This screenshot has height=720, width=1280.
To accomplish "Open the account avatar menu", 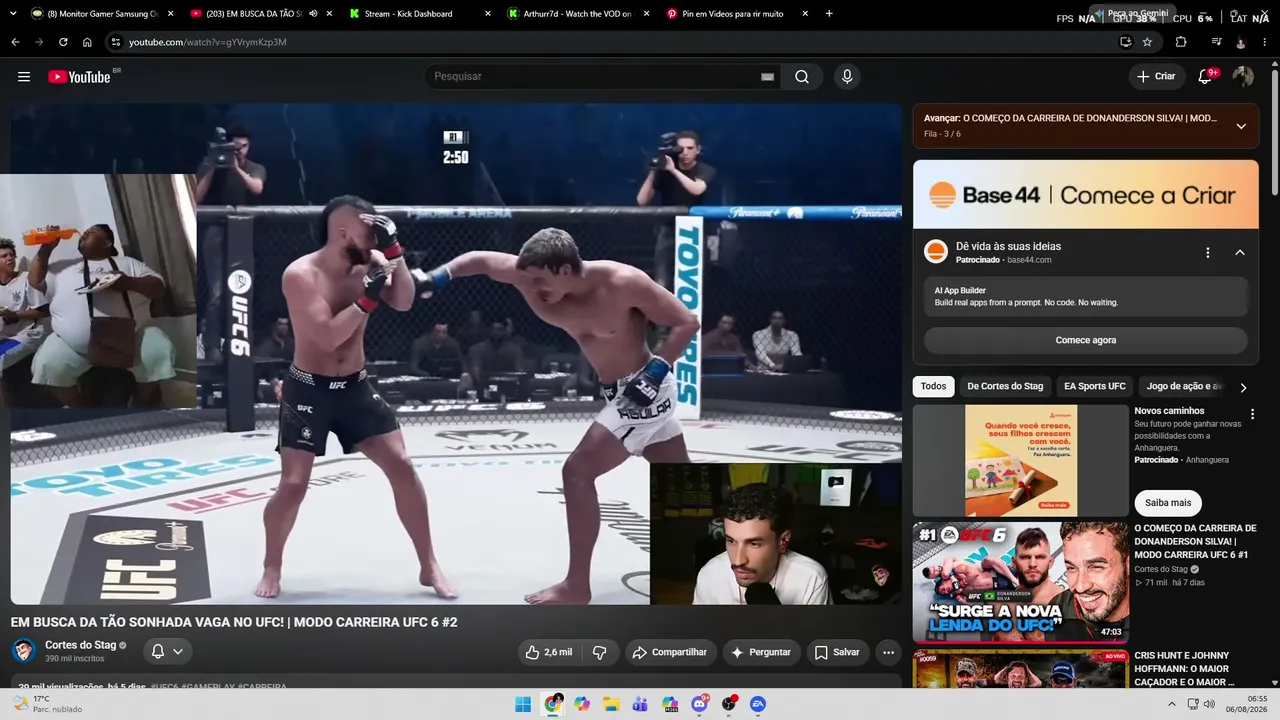I will click(1243, 77).
